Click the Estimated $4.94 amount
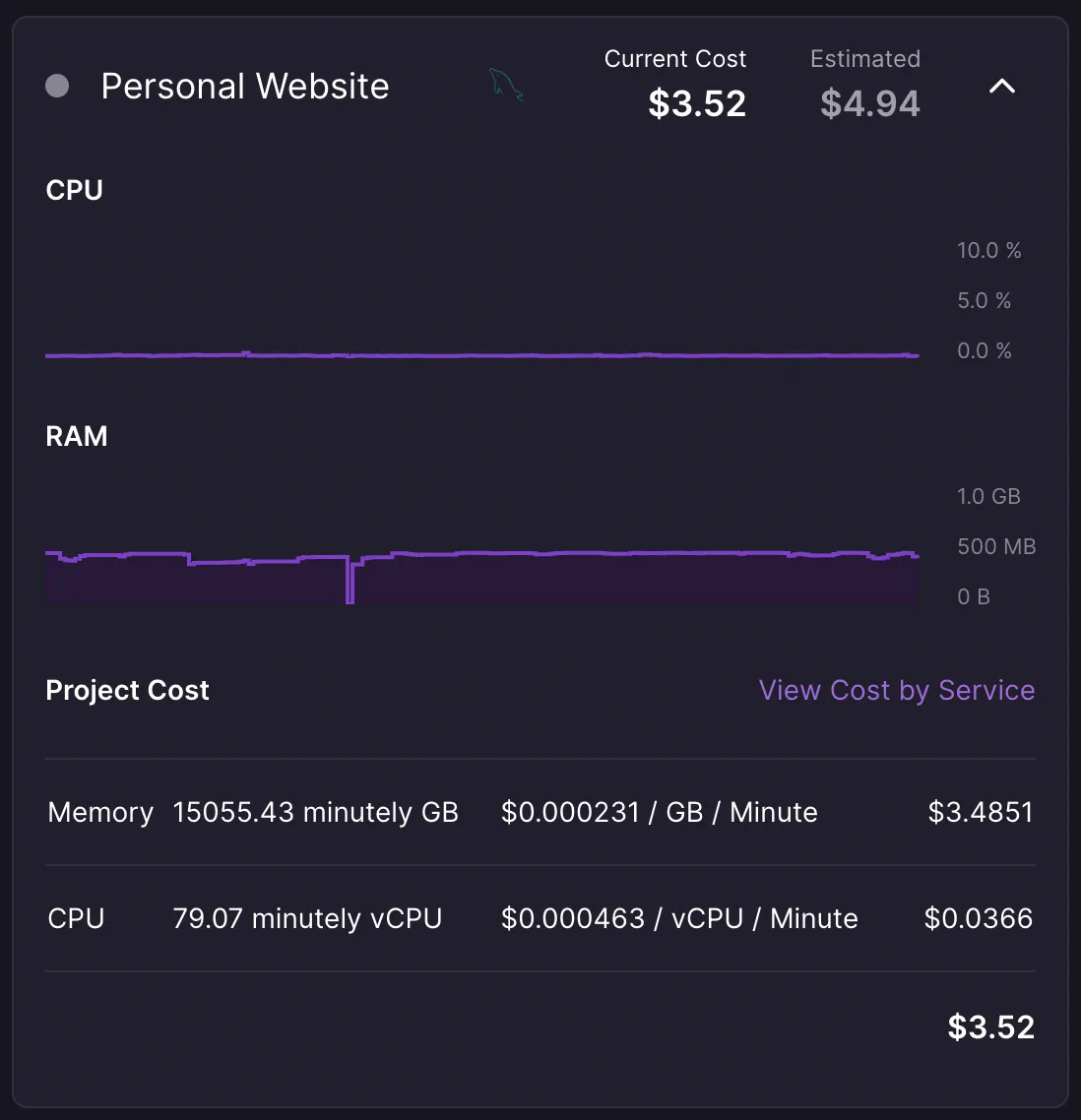Viewport: 1081px width, 1120px height. click(x=870, y=103)
